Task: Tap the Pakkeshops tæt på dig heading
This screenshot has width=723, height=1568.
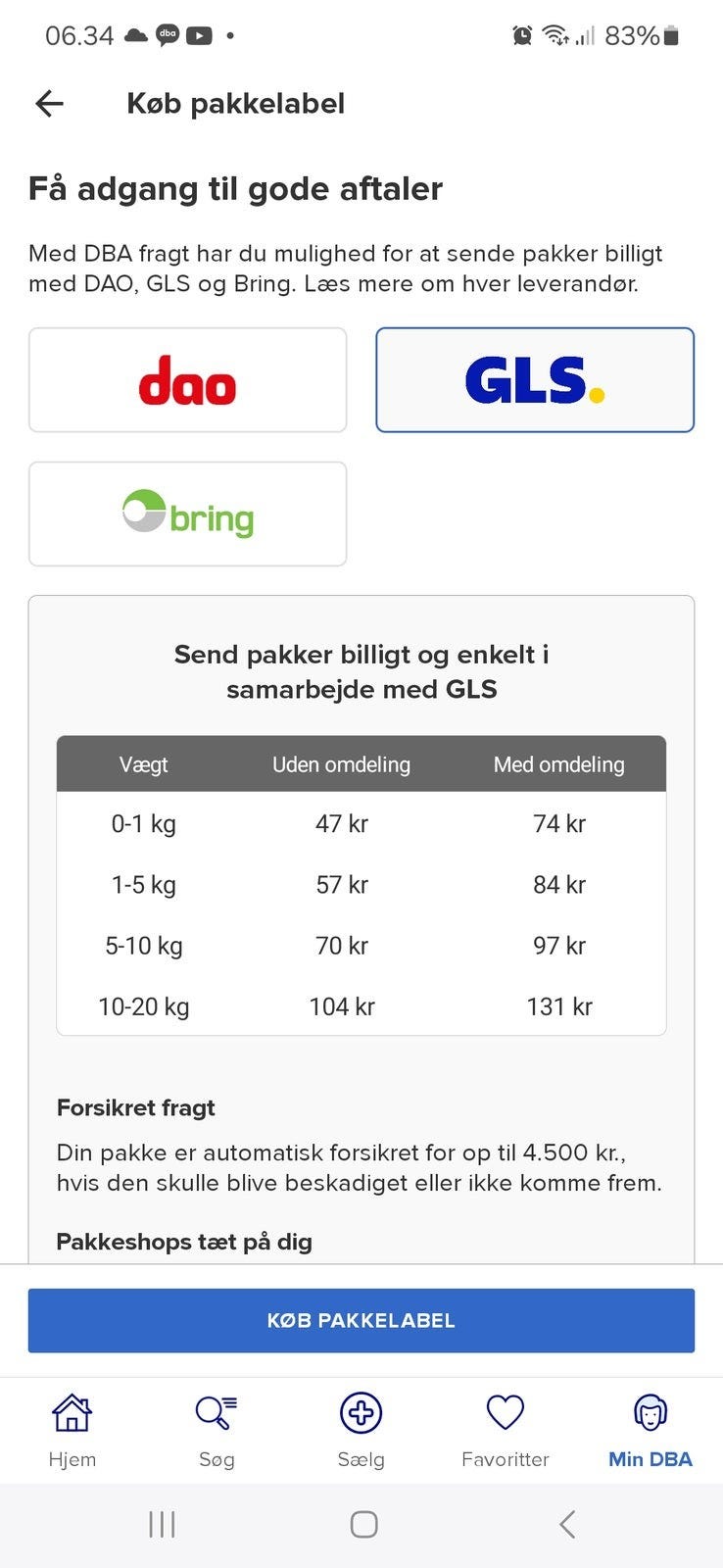Action: [x=184, y=1242]
